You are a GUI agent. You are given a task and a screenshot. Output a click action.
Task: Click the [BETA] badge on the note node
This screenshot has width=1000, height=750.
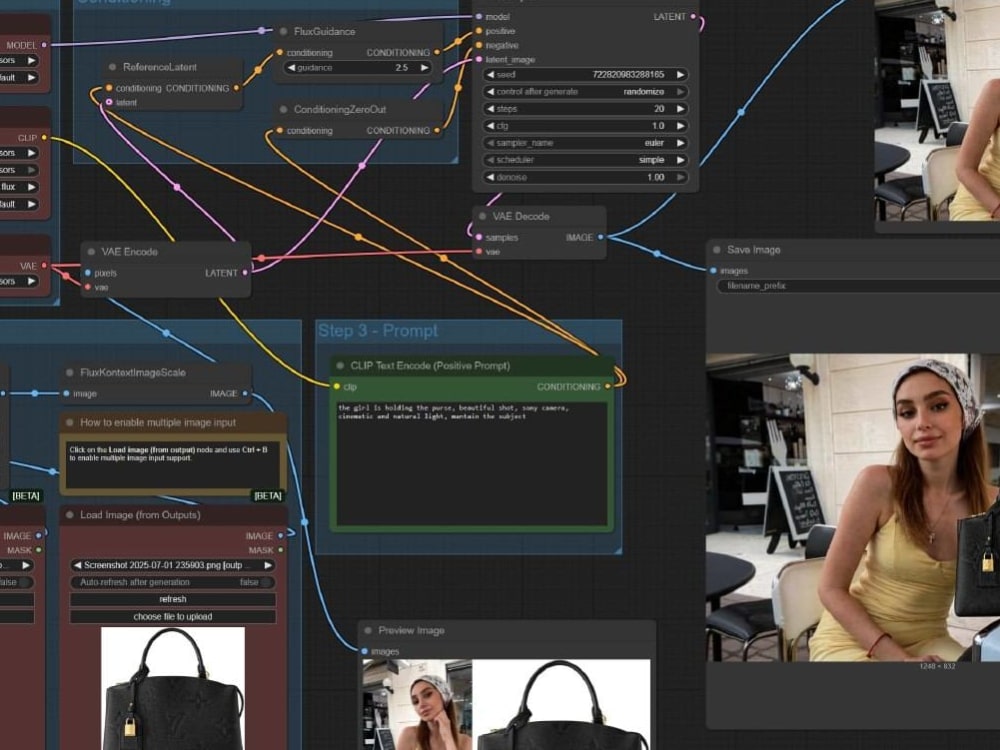click(x=267, y=496)
